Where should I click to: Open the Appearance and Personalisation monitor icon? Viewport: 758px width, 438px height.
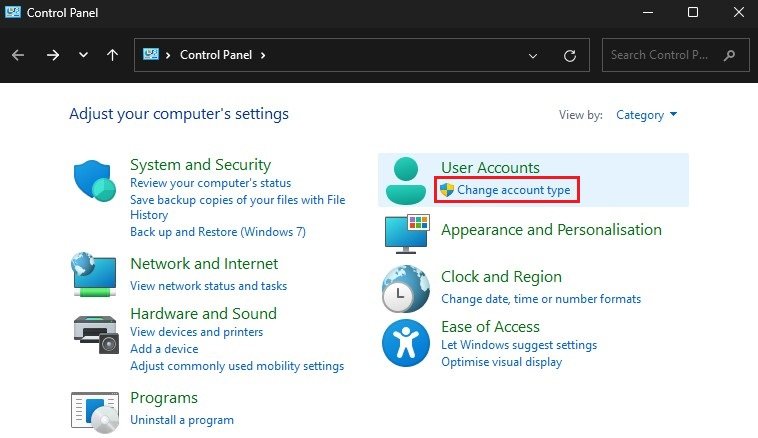(x=406, y=234)
